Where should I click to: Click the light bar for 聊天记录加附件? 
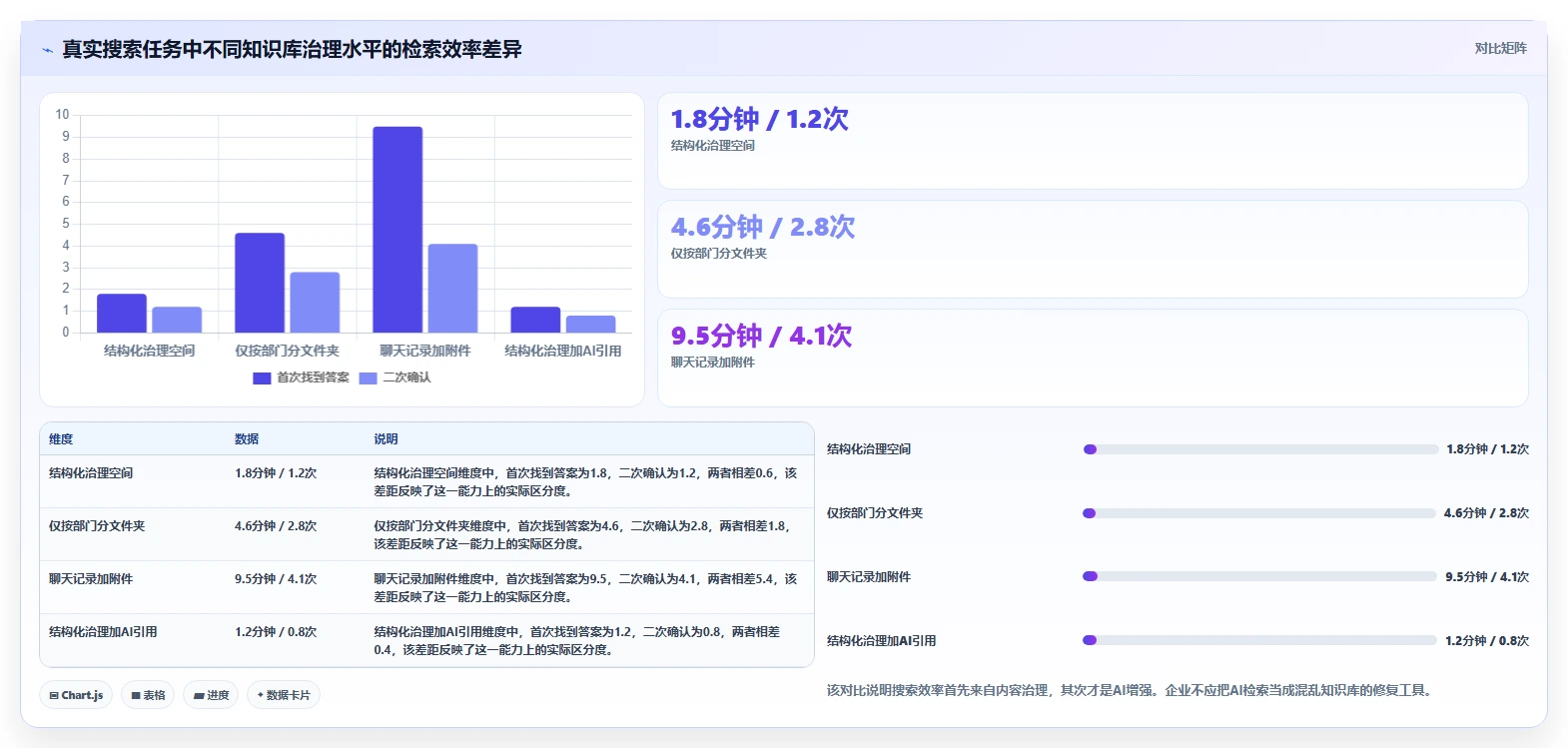tap(452, 289)
